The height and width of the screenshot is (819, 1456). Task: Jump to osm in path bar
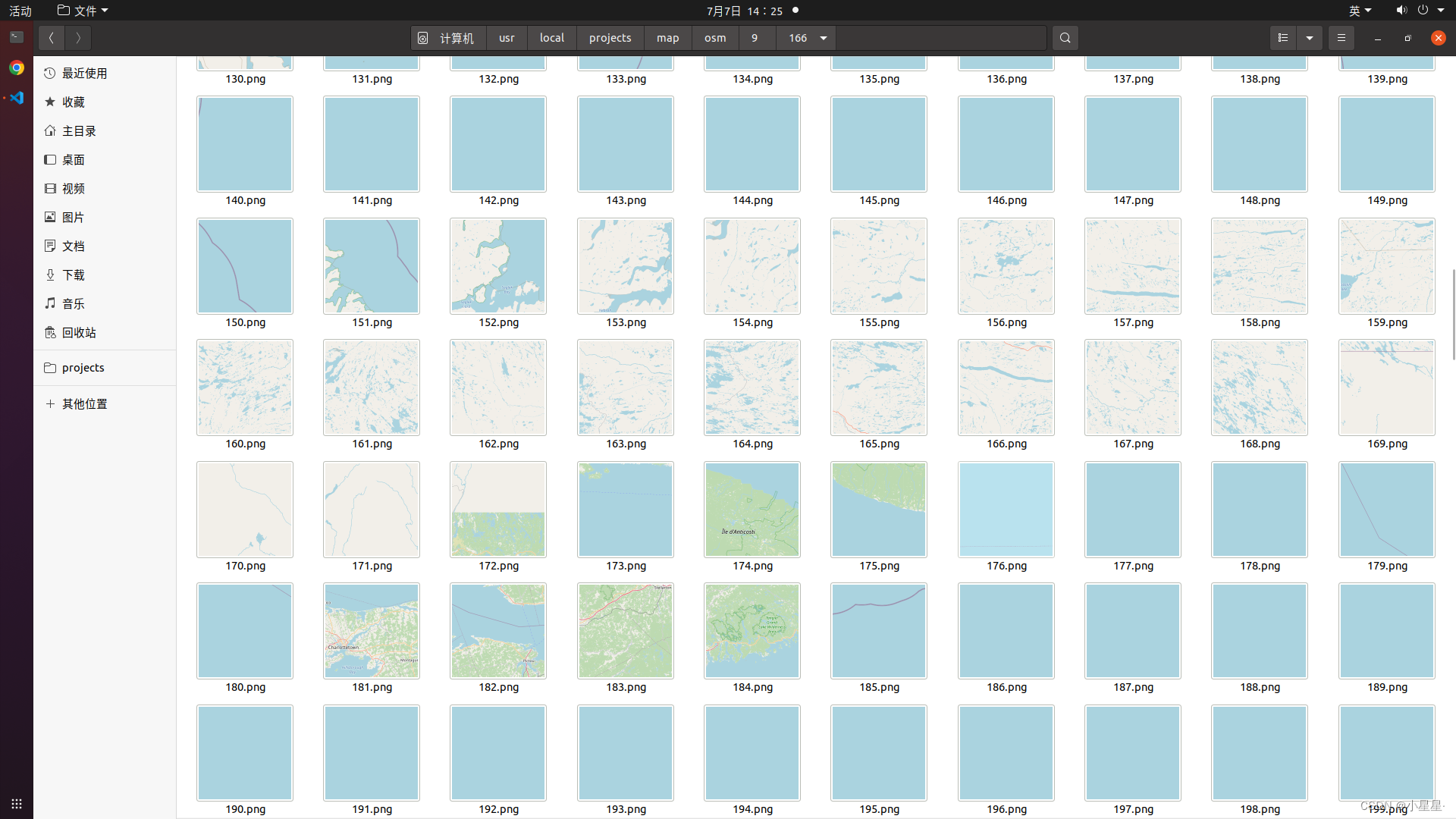point(715,38)
